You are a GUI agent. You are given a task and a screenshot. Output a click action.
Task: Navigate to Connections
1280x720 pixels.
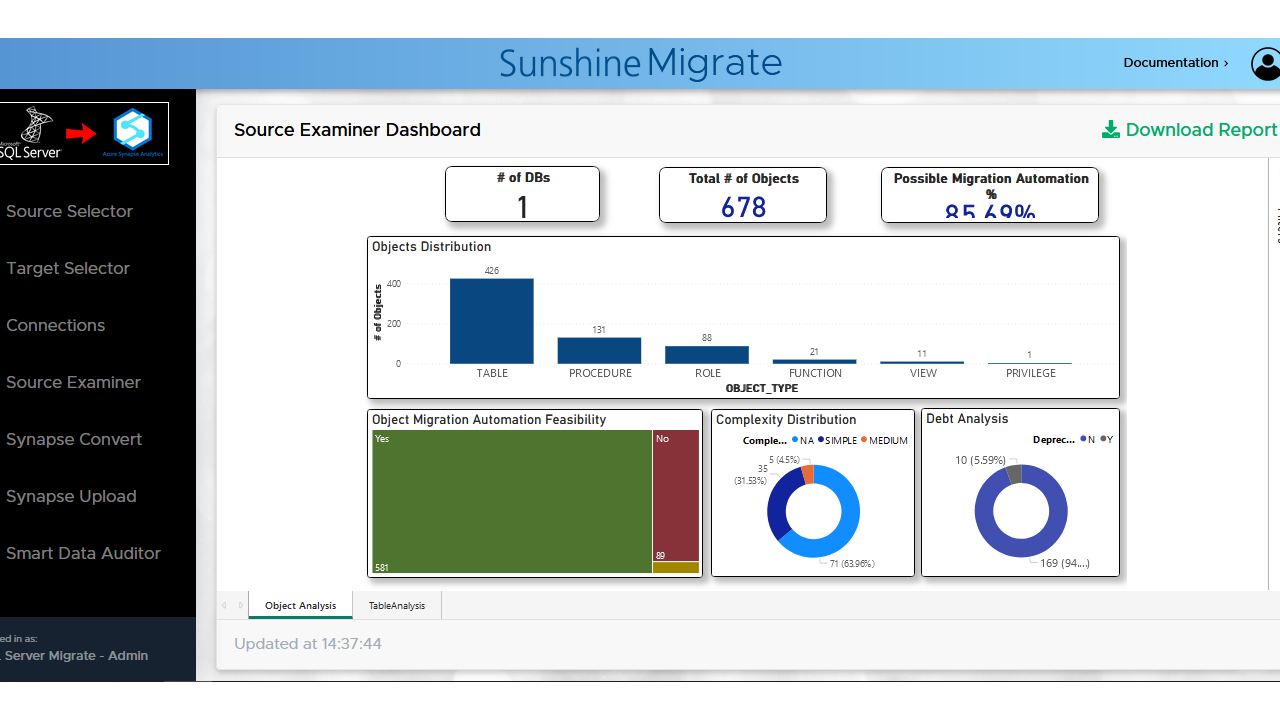[55, 325]
